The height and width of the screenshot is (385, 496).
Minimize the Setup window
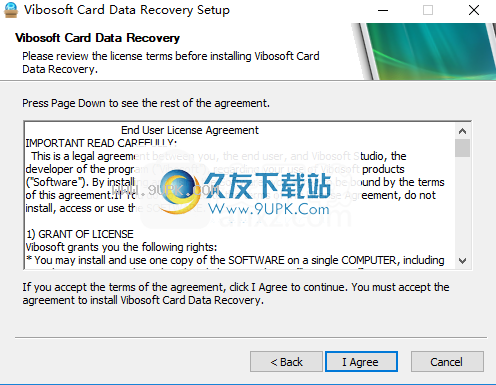[383, 10]
